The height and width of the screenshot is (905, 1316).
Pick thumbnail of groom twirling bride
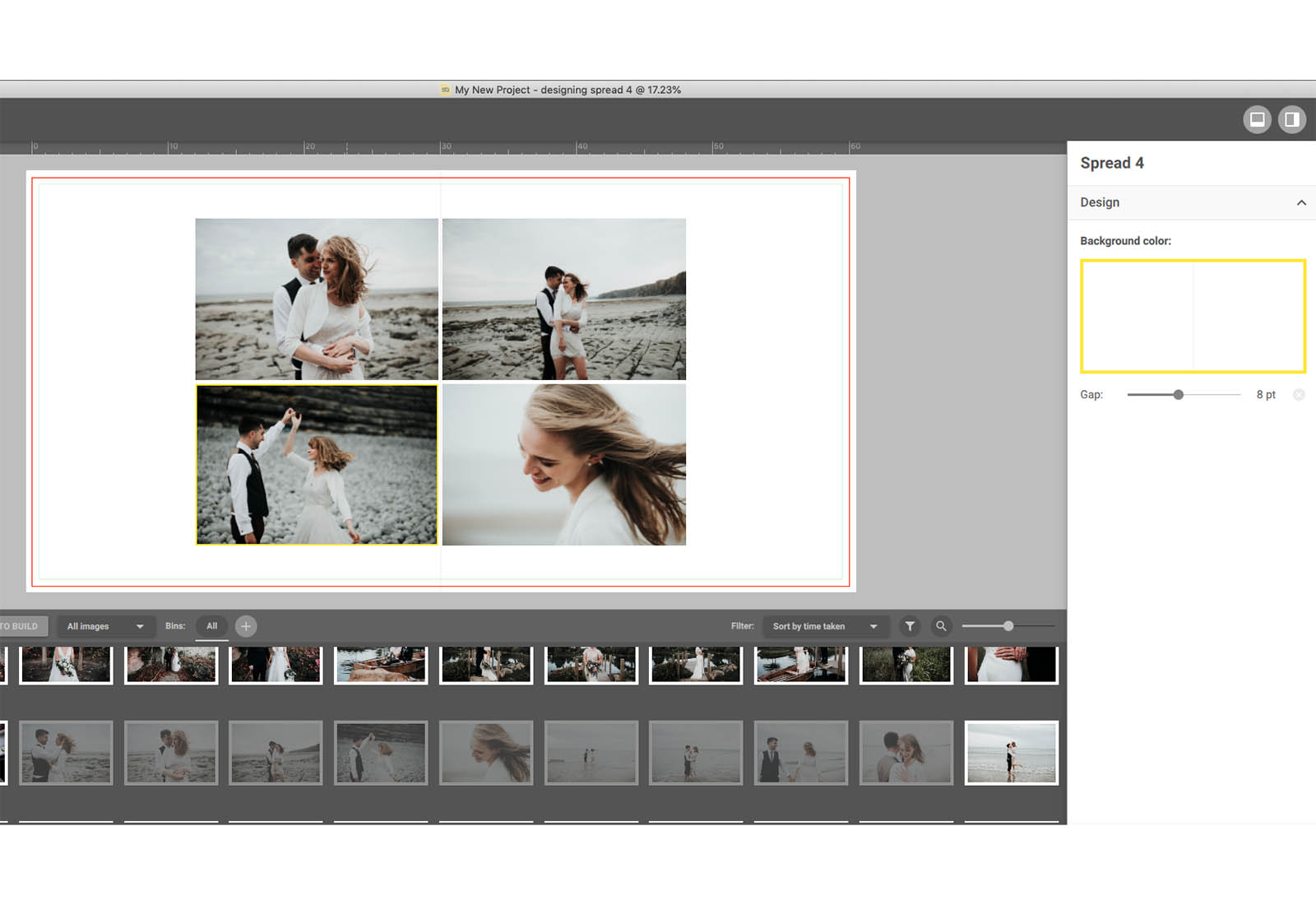[x=381, y=753]
